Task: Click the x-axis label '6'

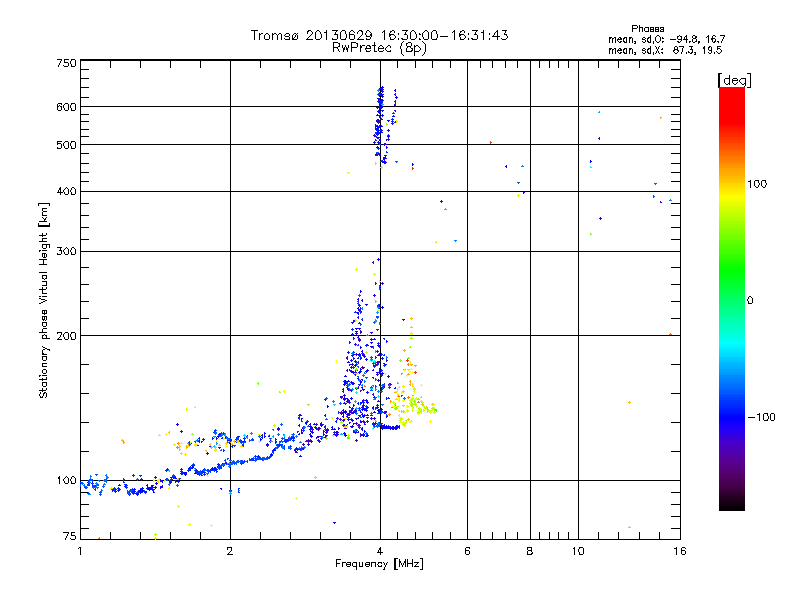Action: coord(467,551)
